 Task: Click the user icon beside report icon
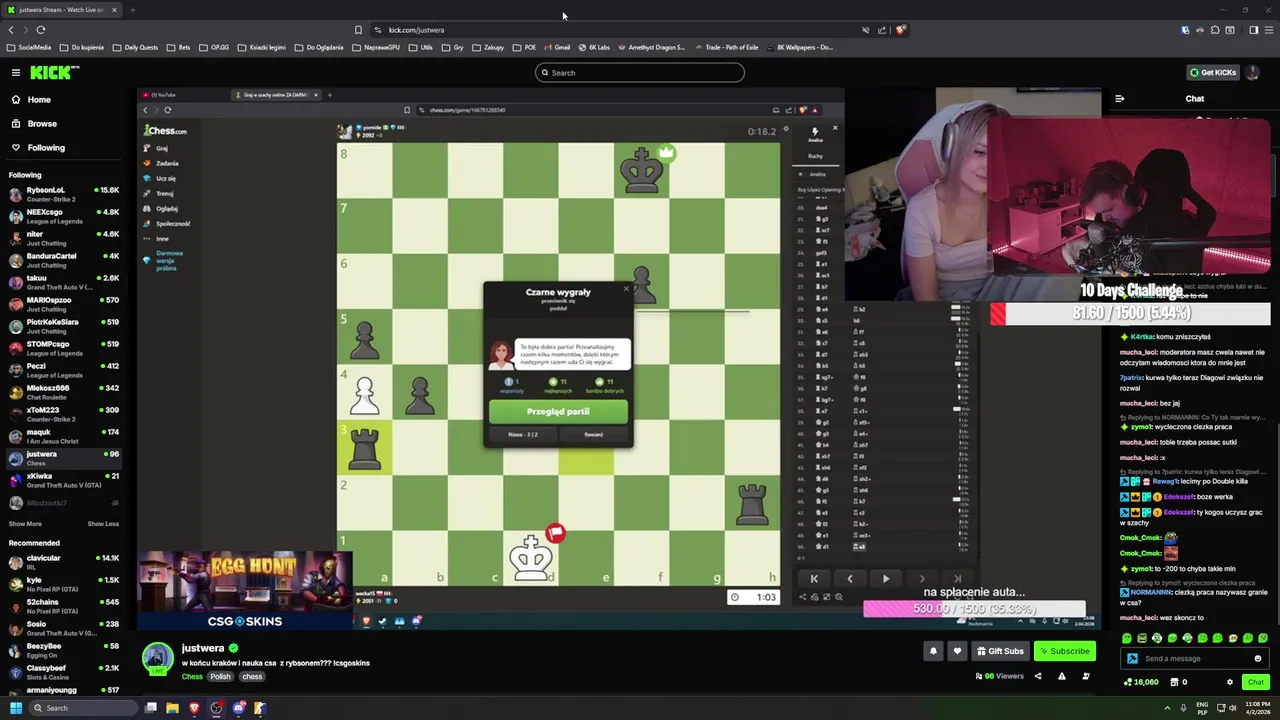(1085, 676)
